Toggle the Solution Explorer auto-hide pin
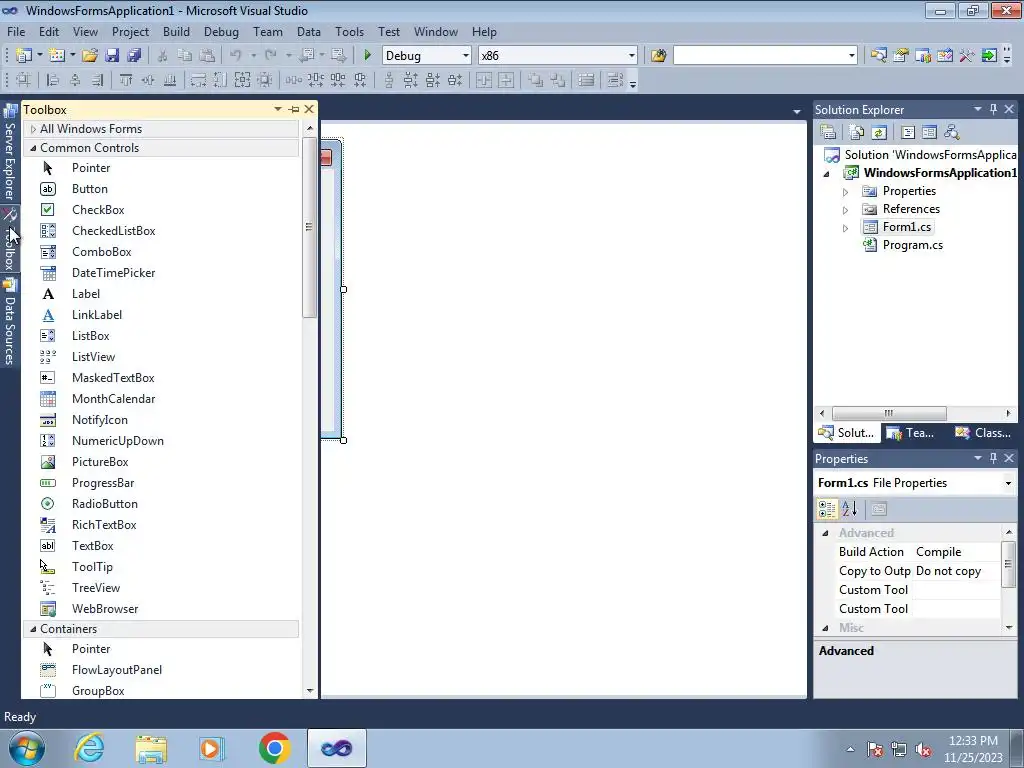This screenshot has height=768, width=1024. [x=993, y=109]
